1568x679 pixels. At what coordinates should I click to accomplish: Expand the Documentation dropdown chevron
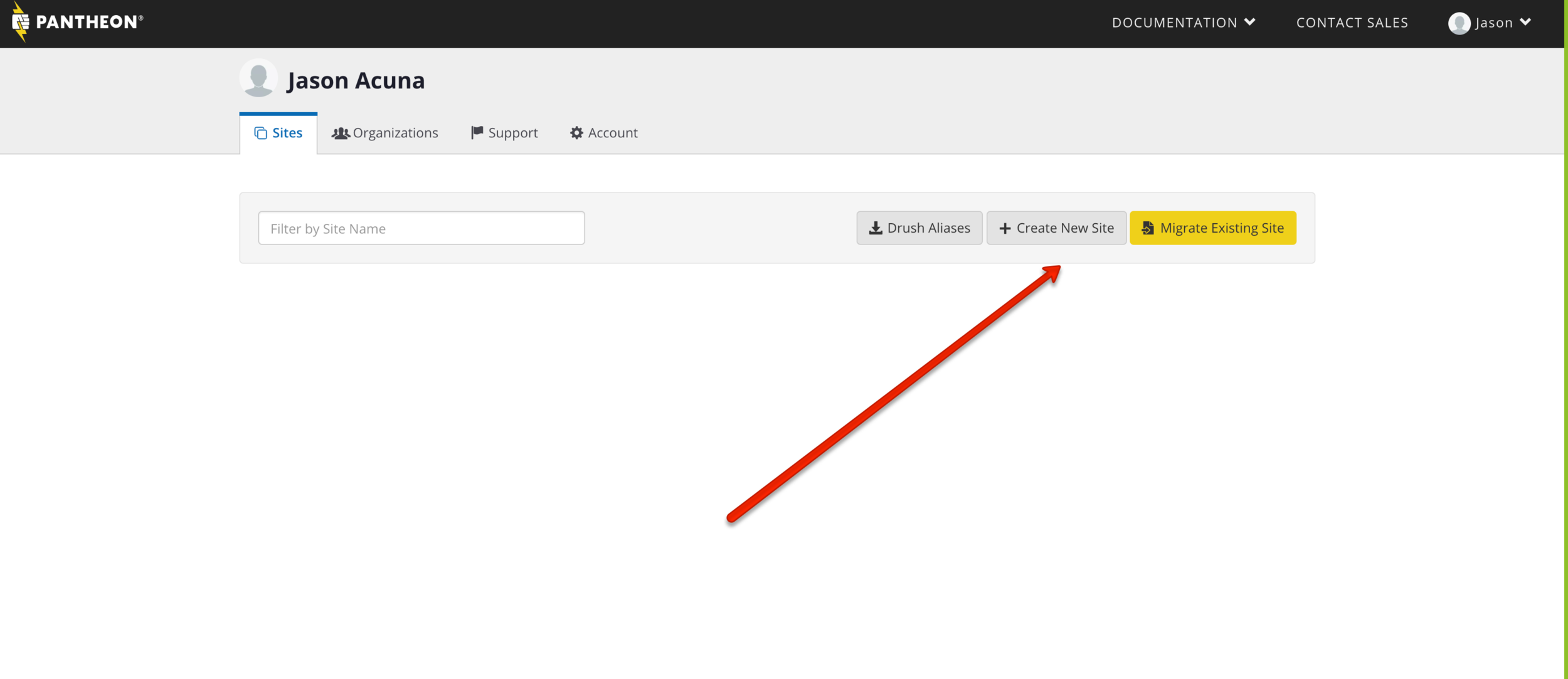(x=1250, y=22)
